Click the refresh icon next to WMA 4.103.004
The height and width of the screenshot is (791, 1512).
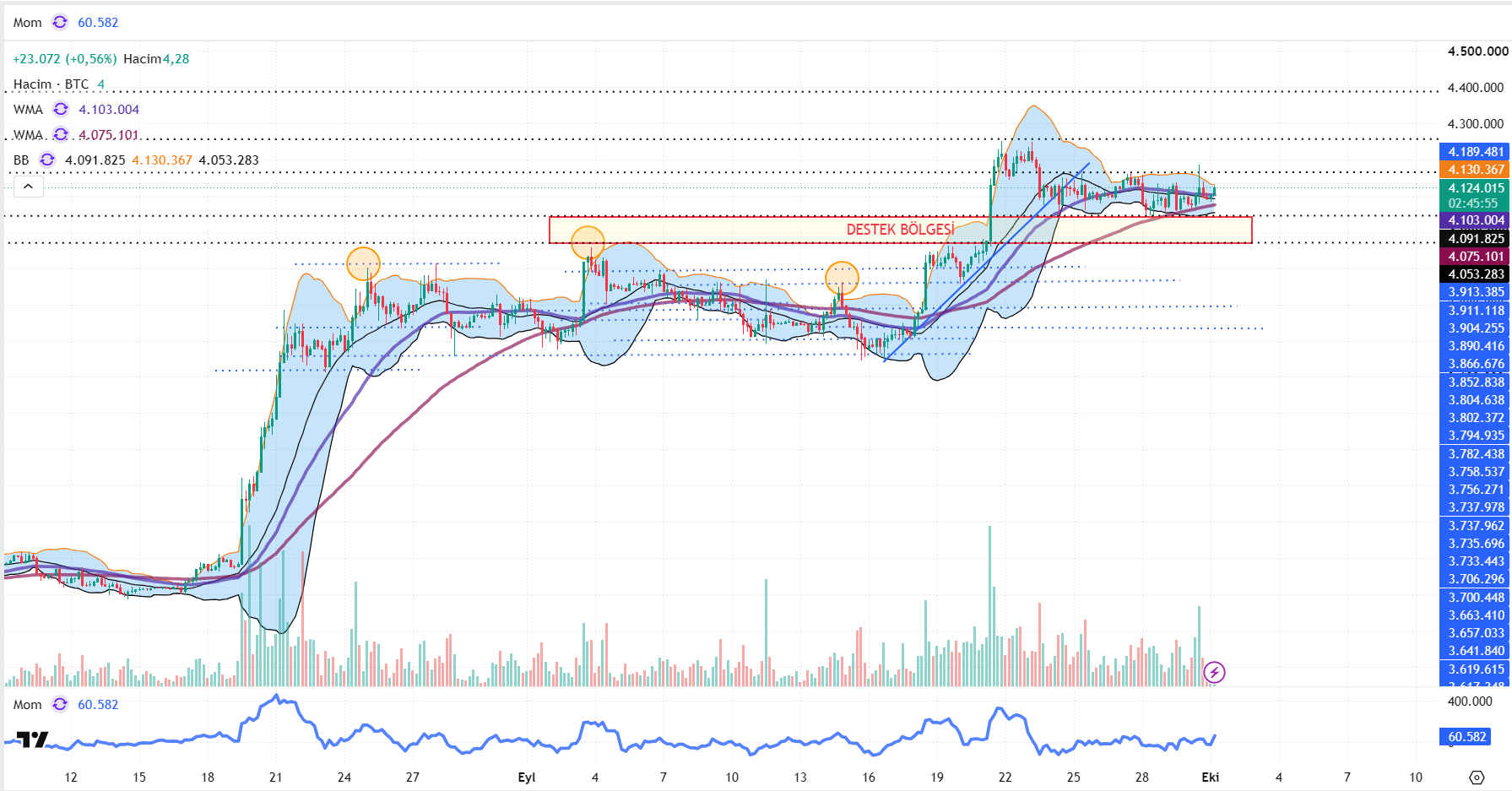click(x=61, y=109)
